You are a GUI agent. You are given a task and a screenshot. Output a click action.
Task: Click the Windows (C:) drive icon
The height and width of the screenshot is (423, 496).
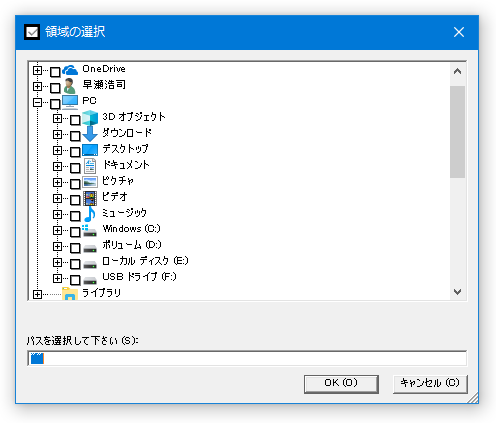coord(89,230)
